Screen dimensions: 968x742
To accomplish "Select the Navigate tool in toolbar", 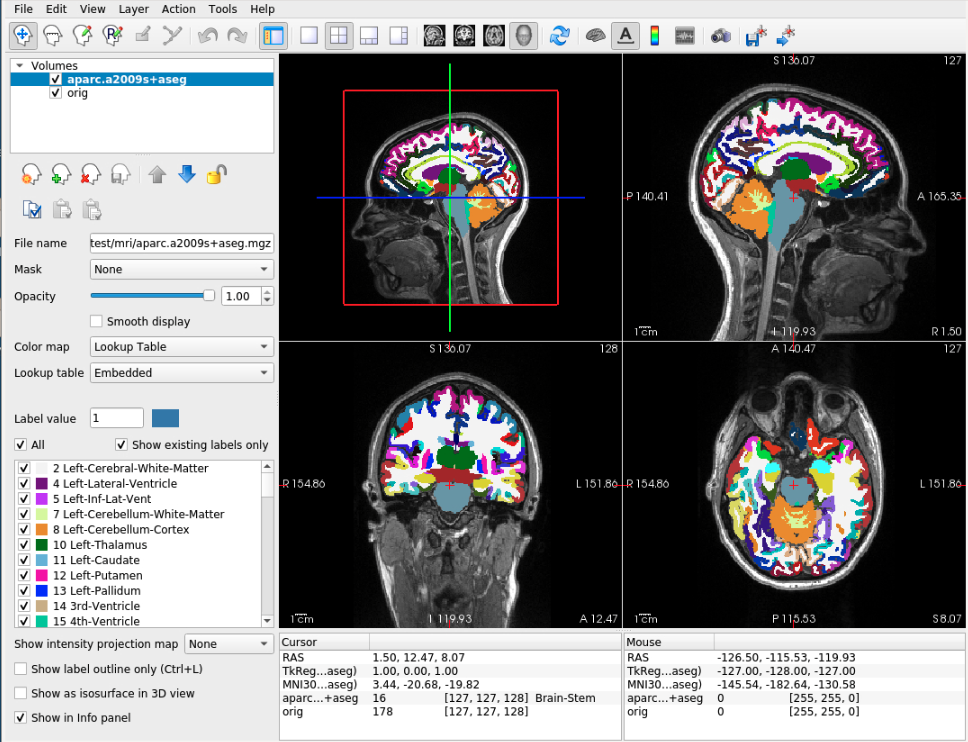I will coord(24,35).
